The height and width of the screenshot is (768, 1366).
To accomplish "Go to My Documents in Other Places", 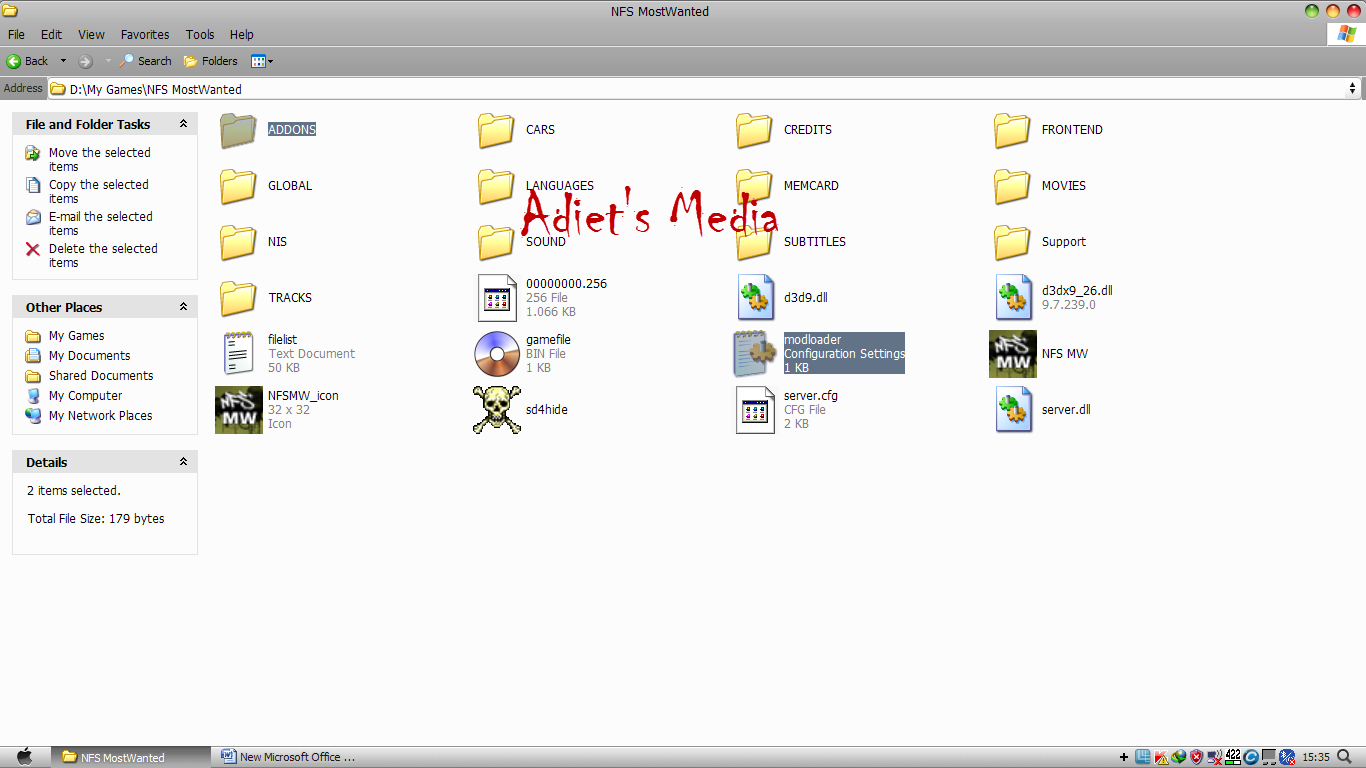I will (x=89, y=356).
